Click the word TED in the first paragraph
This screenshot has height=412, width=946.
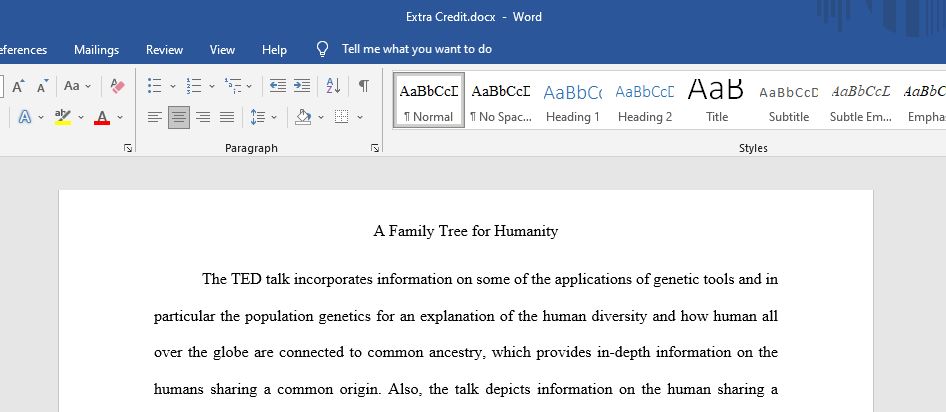[246, 279]
